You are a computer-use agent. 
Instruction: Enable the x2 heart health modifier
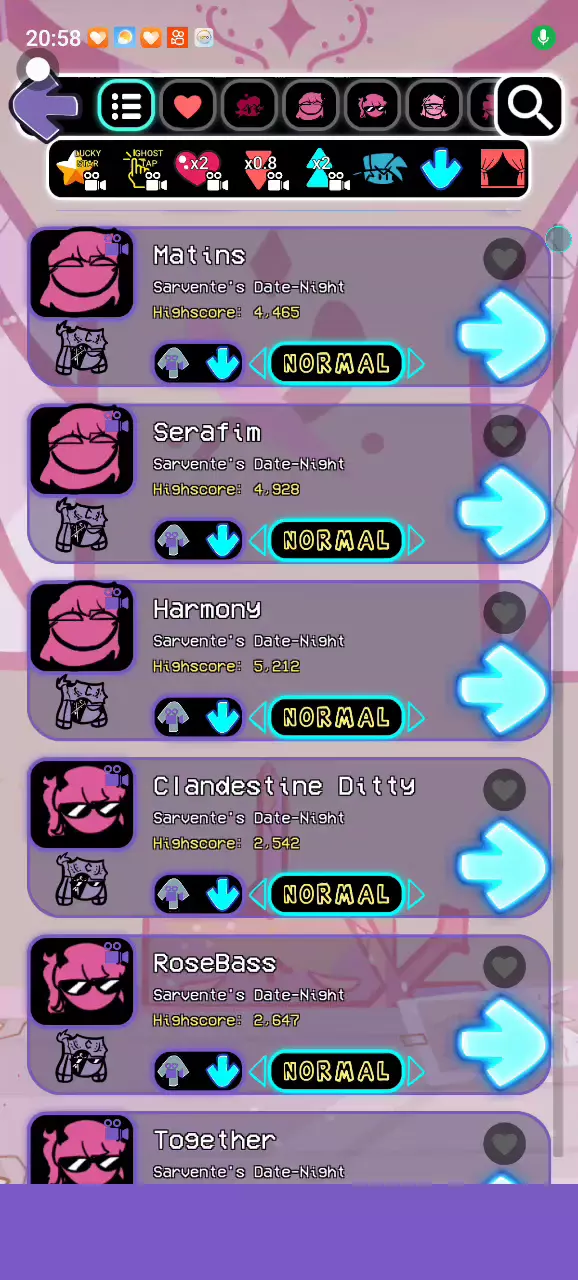click(x=199, y=170)
